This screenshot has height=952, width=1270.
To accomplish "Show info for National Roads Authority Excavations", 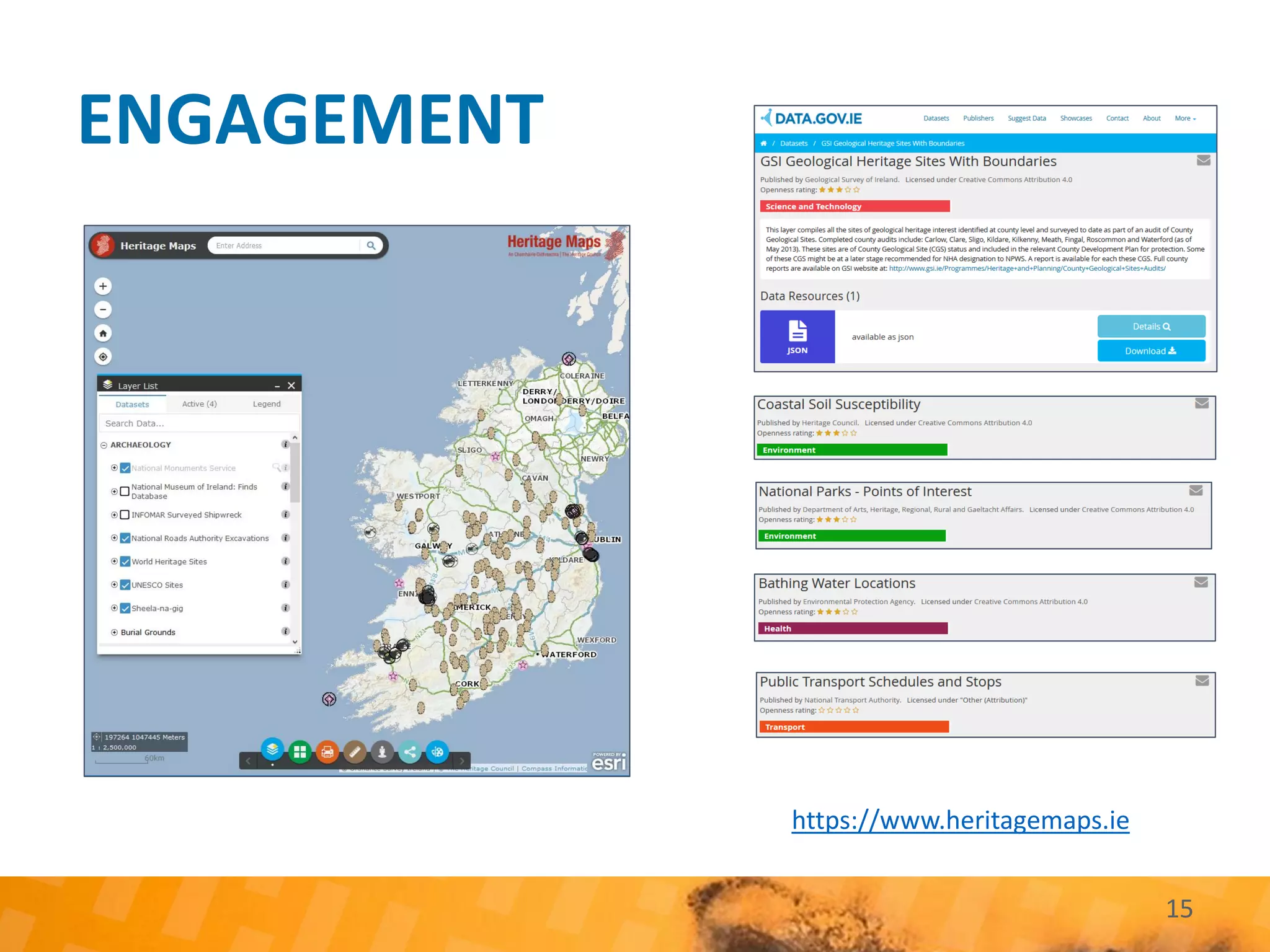I will click(x=285, y=538).
